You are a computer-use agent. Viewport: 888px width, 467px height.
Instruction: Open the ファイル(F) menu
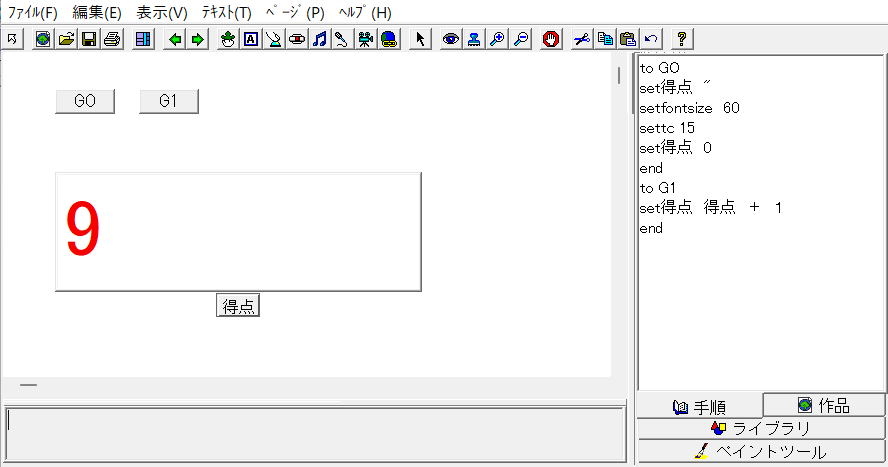point(33,12)
